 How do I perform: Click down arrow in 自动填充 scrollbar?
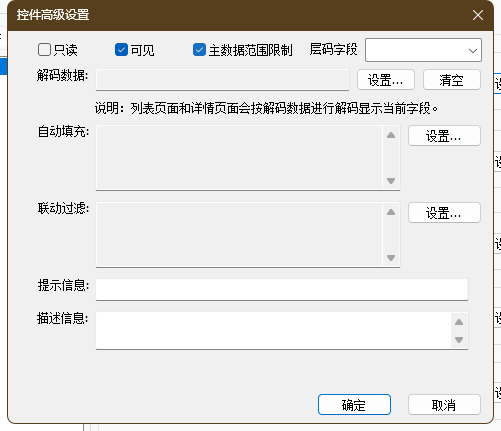point(391,181)
